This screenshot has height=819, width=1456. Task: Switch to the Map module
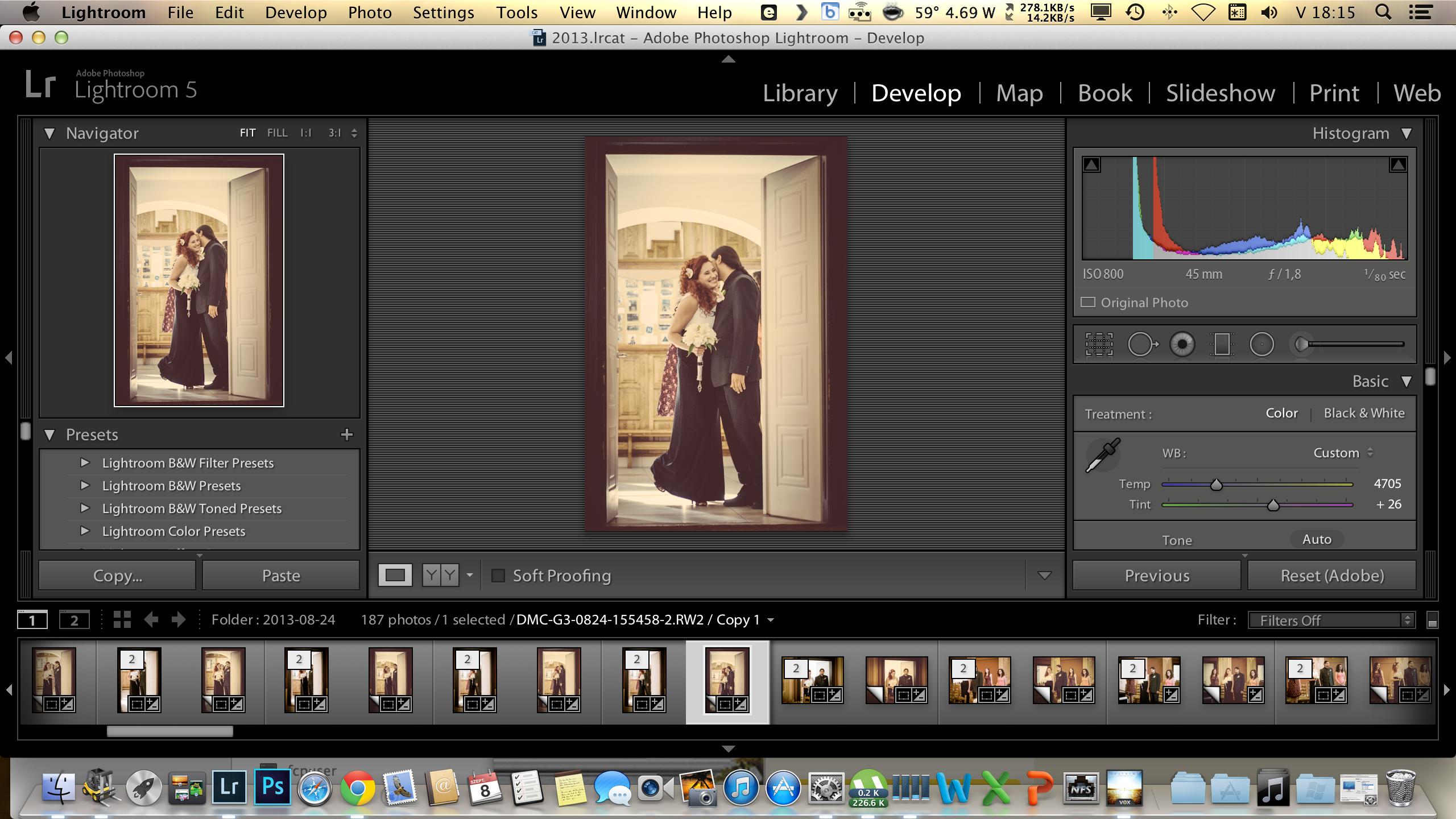[1019, 93]
